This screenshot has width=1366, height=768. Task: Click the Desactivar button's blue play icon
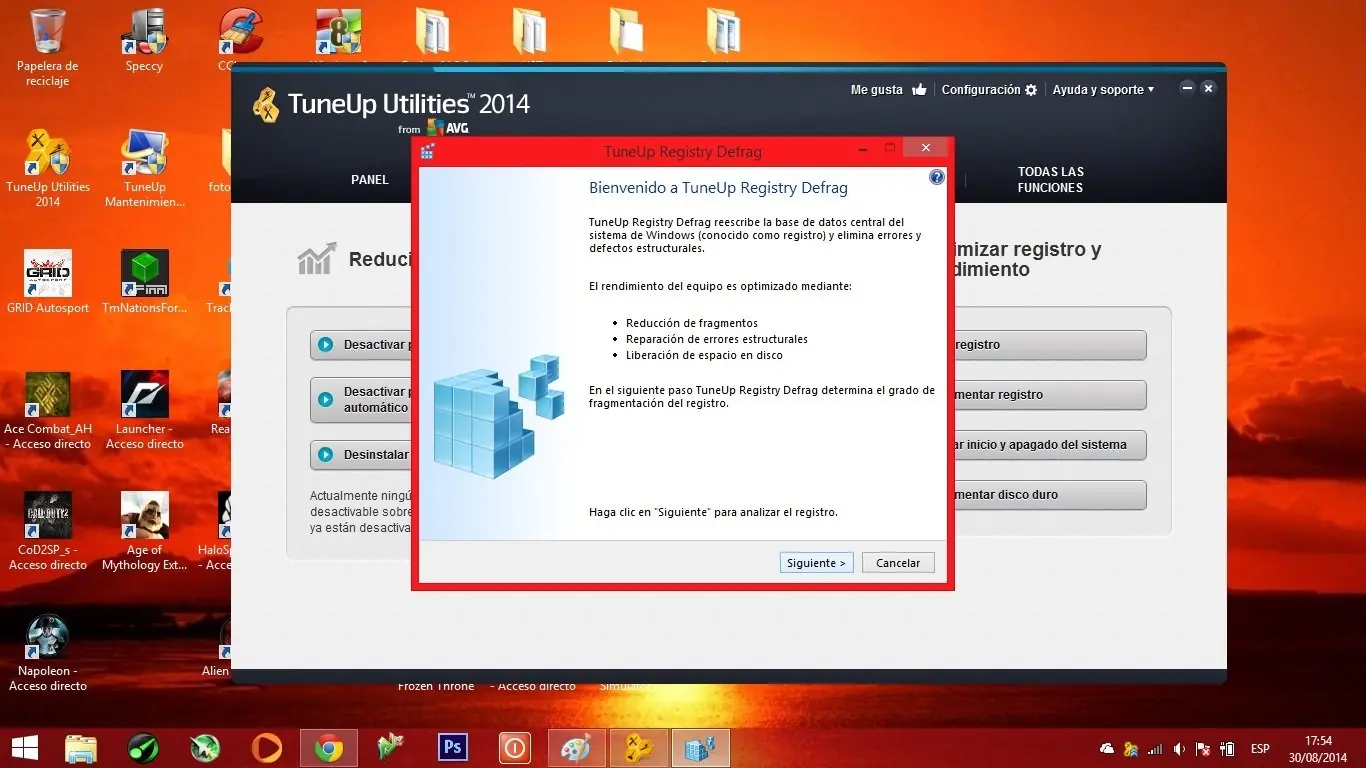(325, 345)
